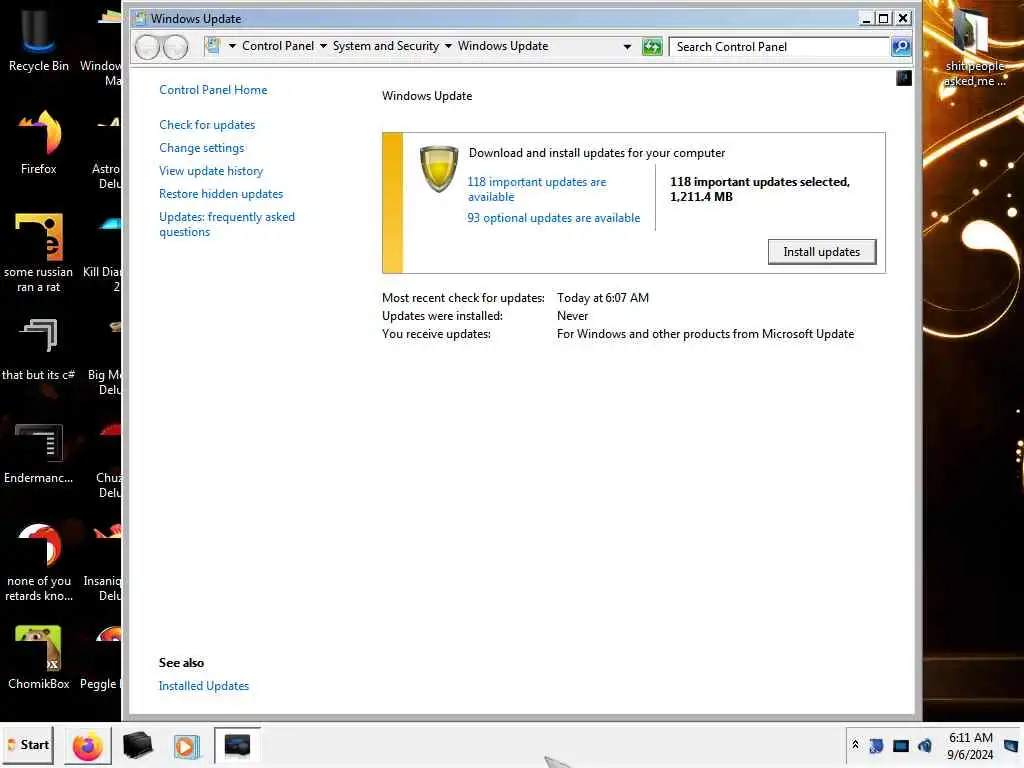Viewport: 1024px width, 768px height.
Task: Select the 'some russian ran a rat' desktop icon
Action: [39, 252]
